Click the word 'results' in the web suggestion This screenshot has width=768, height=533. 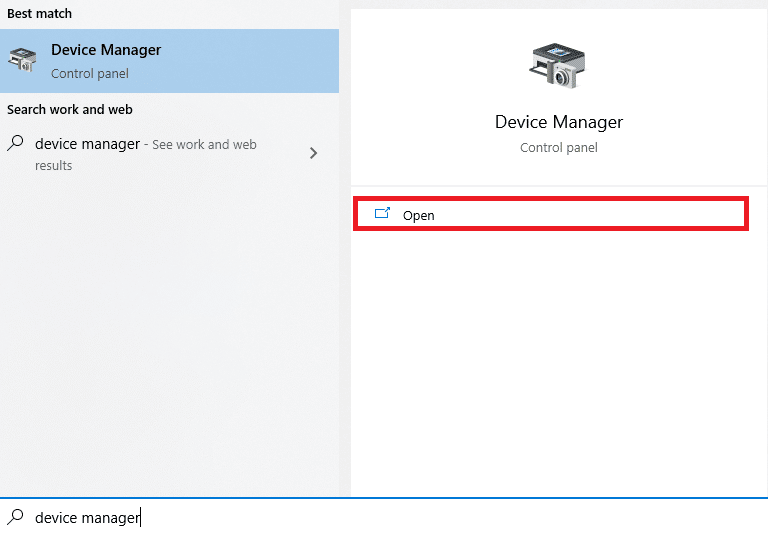pyautogui.click(x=54, y=166)
